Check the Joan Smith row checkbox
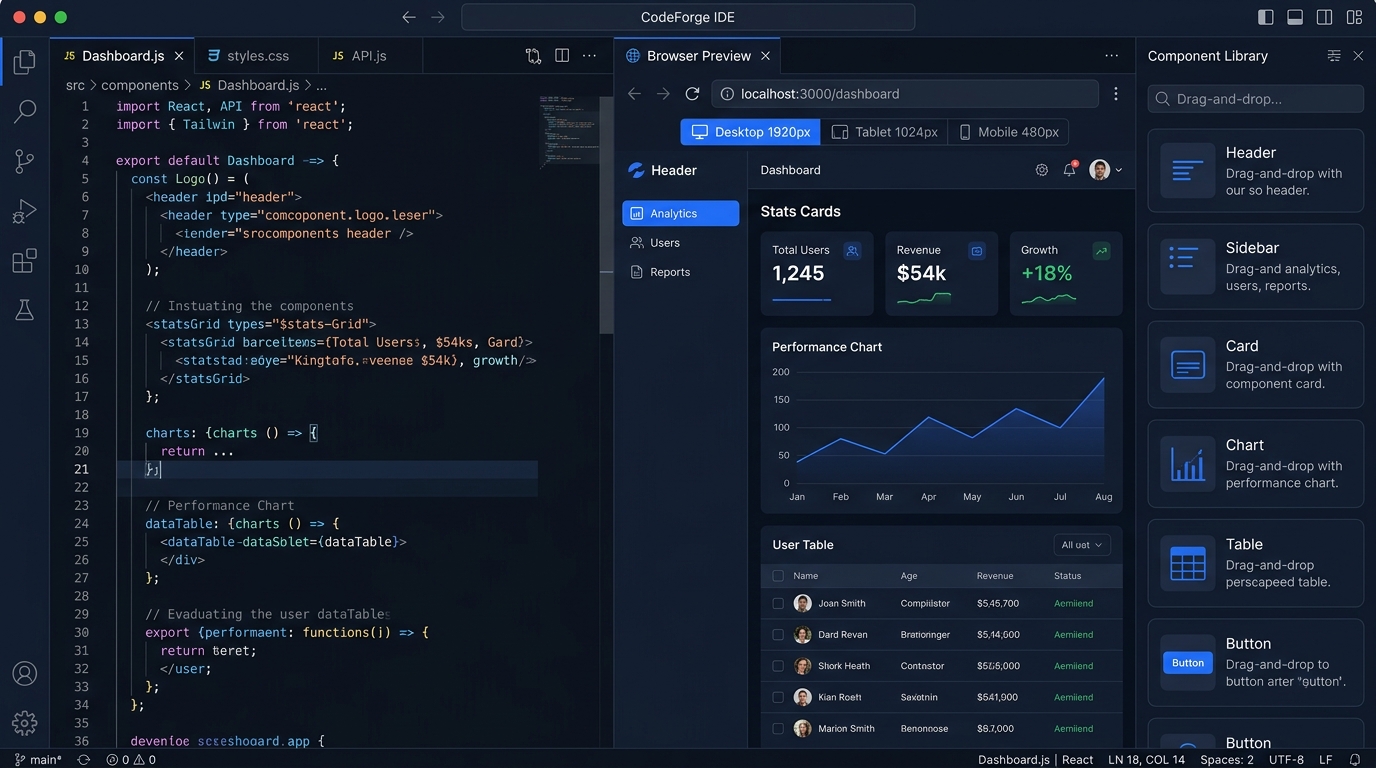This screenshot has height=768, width=1376. [778, 603]
